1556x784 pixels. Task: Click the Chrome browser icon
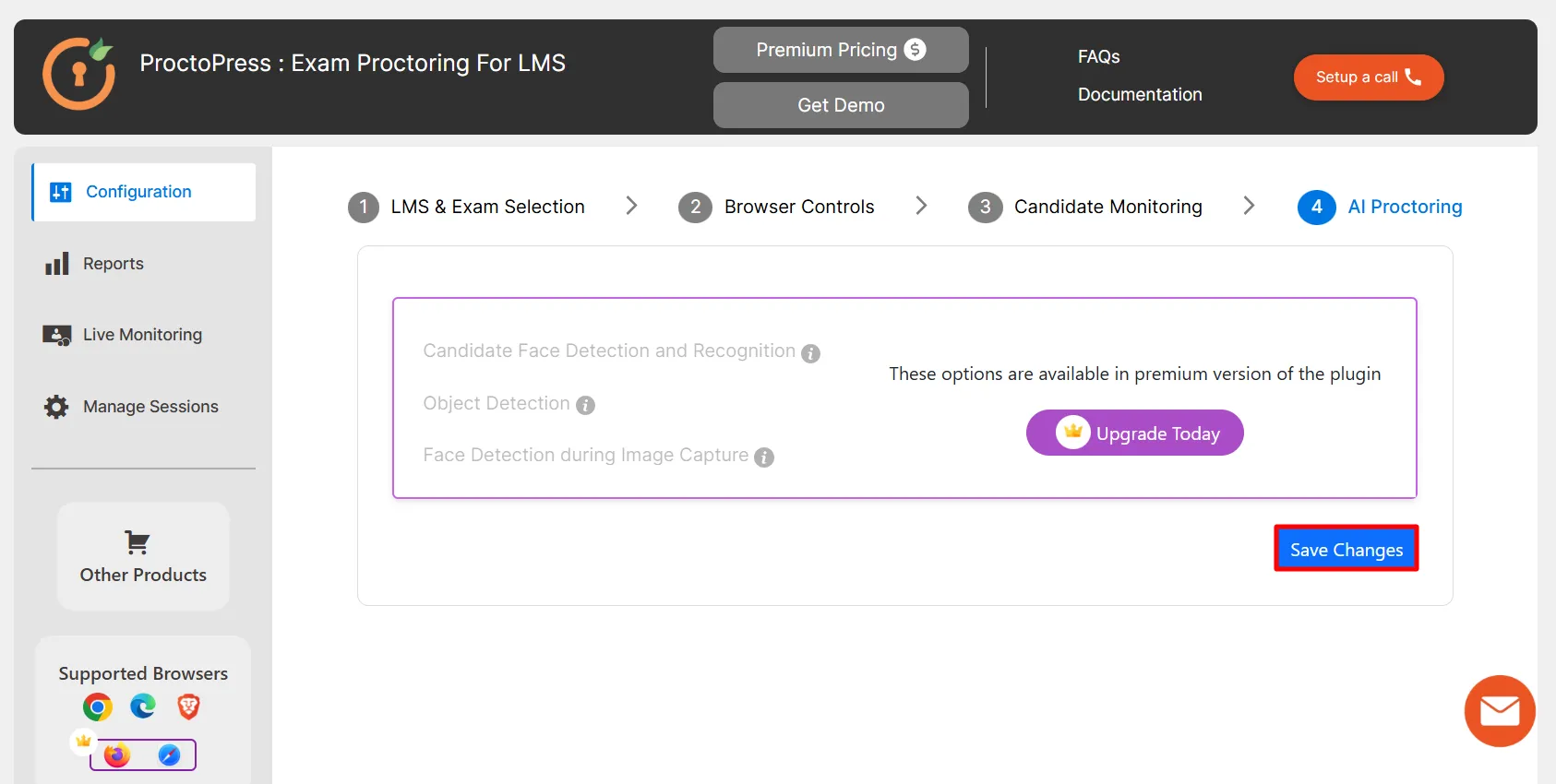pos(97,707)
